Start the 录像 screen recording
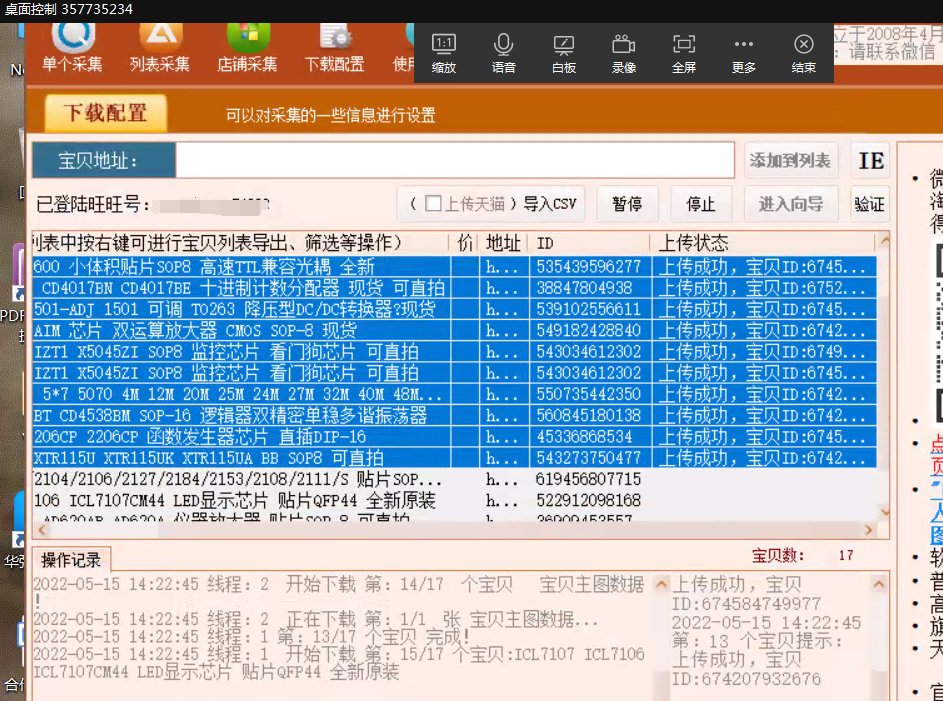The width and height of the screenshot is (943, 701). [623, 50]
